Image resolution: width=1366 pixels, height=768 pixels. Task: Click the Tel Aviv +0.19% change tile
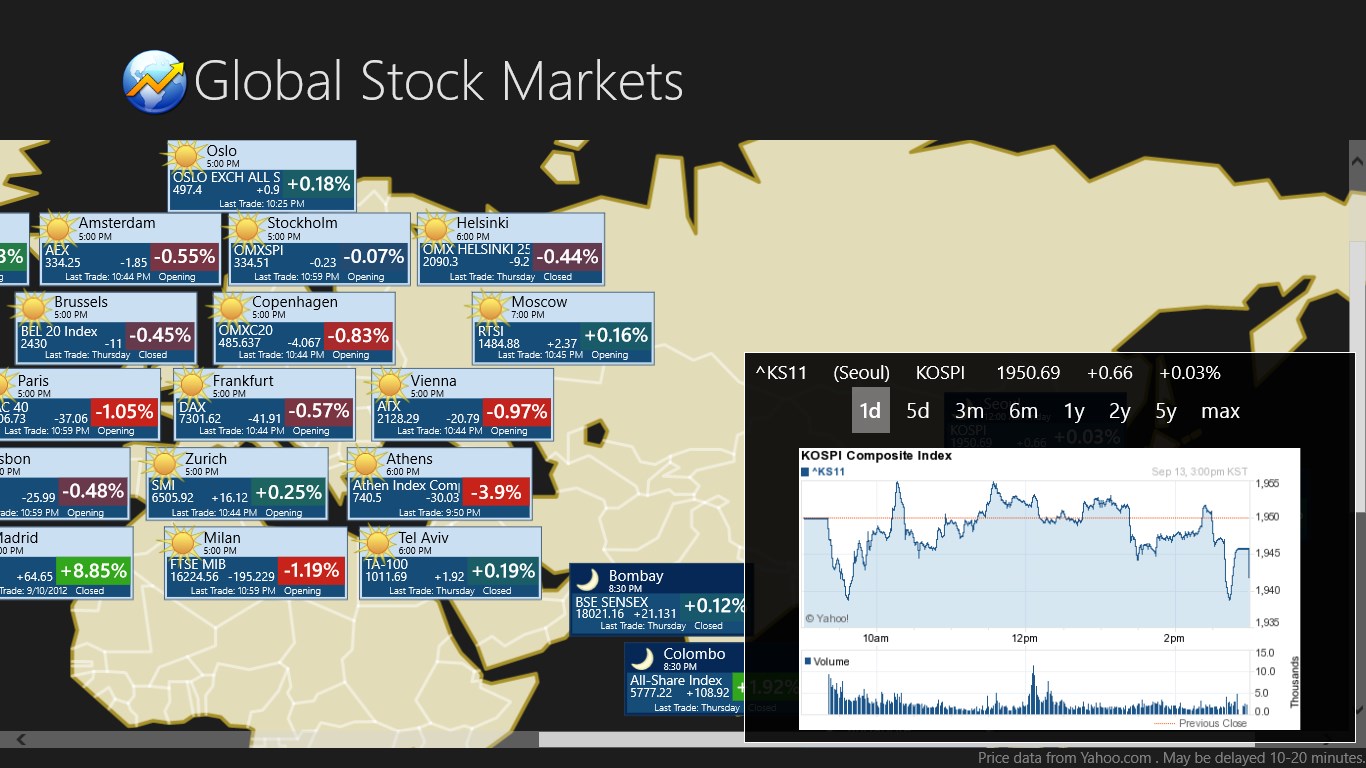coord(503,571)
